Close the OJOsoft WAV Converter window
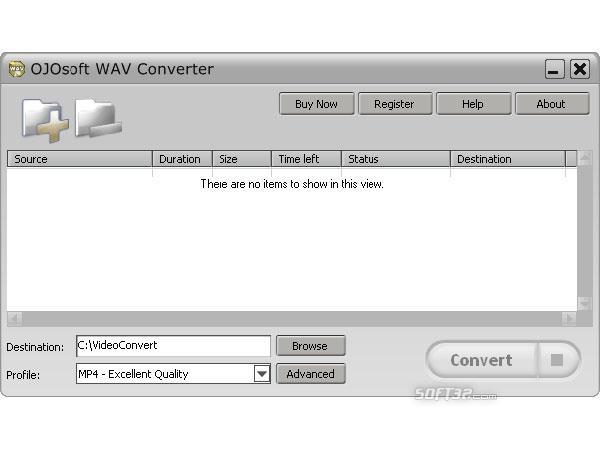 click(580, 69)
